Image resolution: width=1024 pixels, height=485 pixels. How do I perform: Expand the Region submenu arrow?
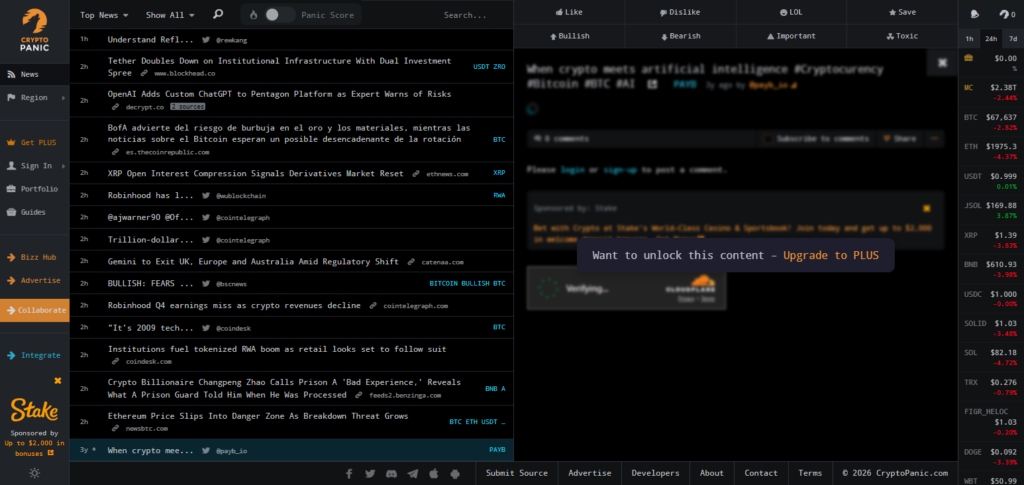pyautogui.click(x=63, y=98)
